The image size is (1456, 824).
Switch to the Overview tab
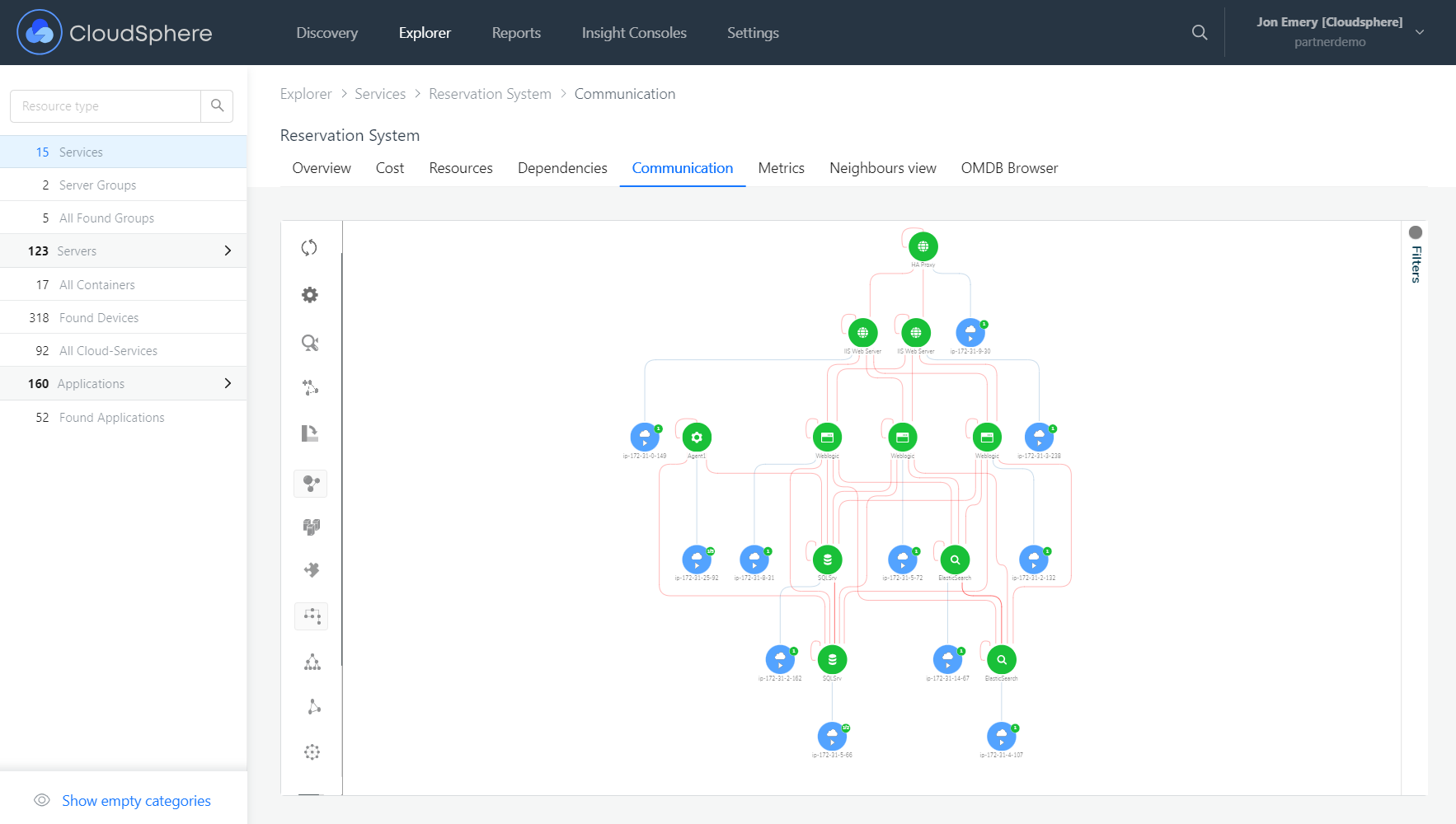point(322,168)
